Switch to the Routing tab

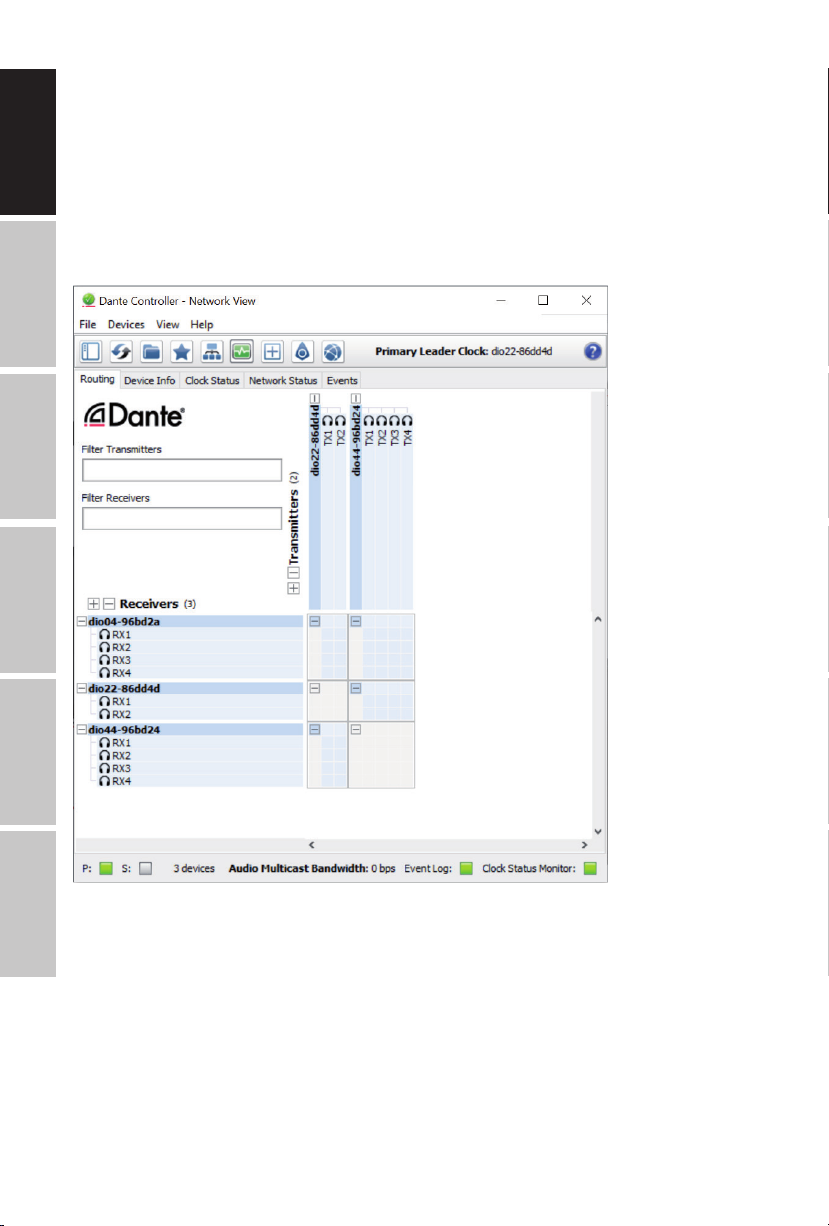pyautogui.click(x=97, y=380)
